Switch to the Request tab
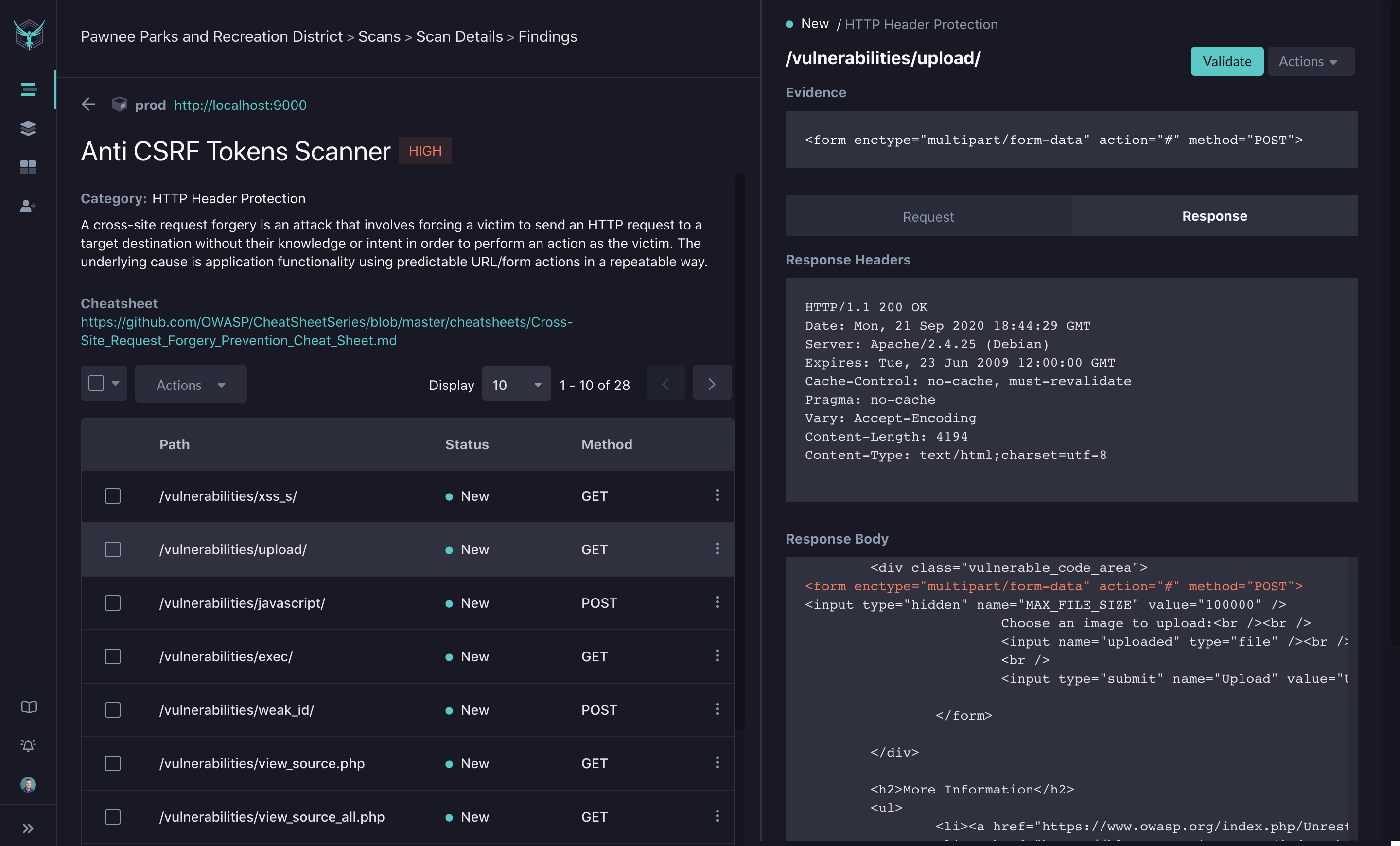This screenshot has width=1400, height=846. click(929, 216)
